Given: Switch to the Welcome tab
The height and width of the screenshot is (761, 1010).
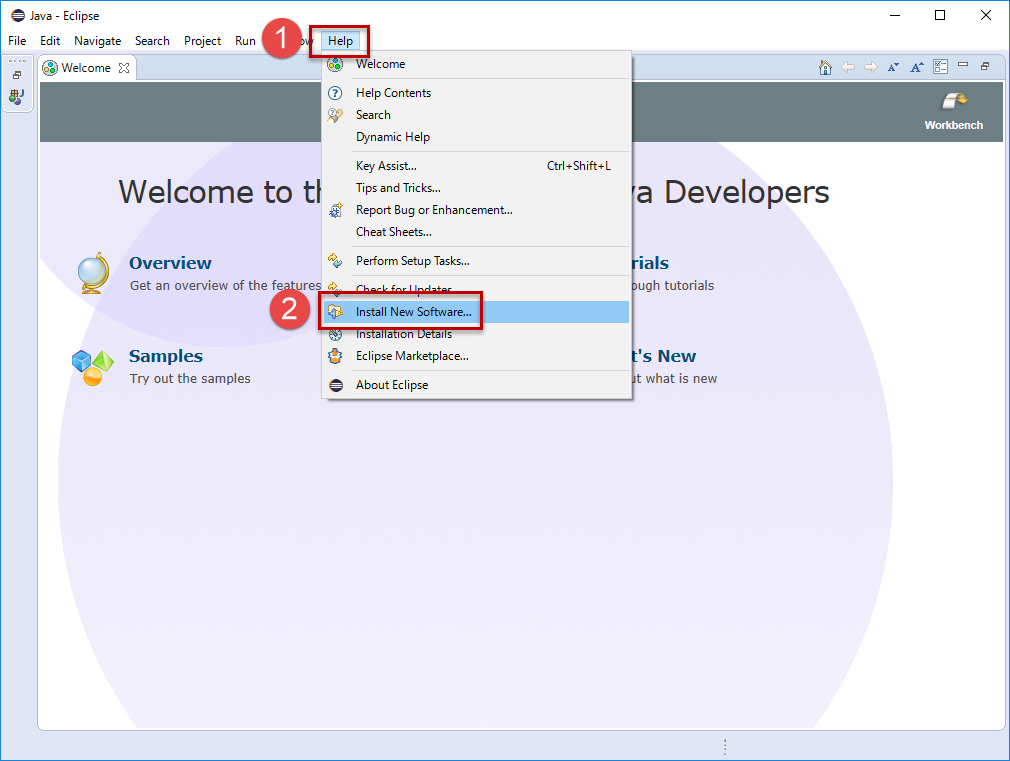Looking at the screenshot, I should (x=86, y=68).
